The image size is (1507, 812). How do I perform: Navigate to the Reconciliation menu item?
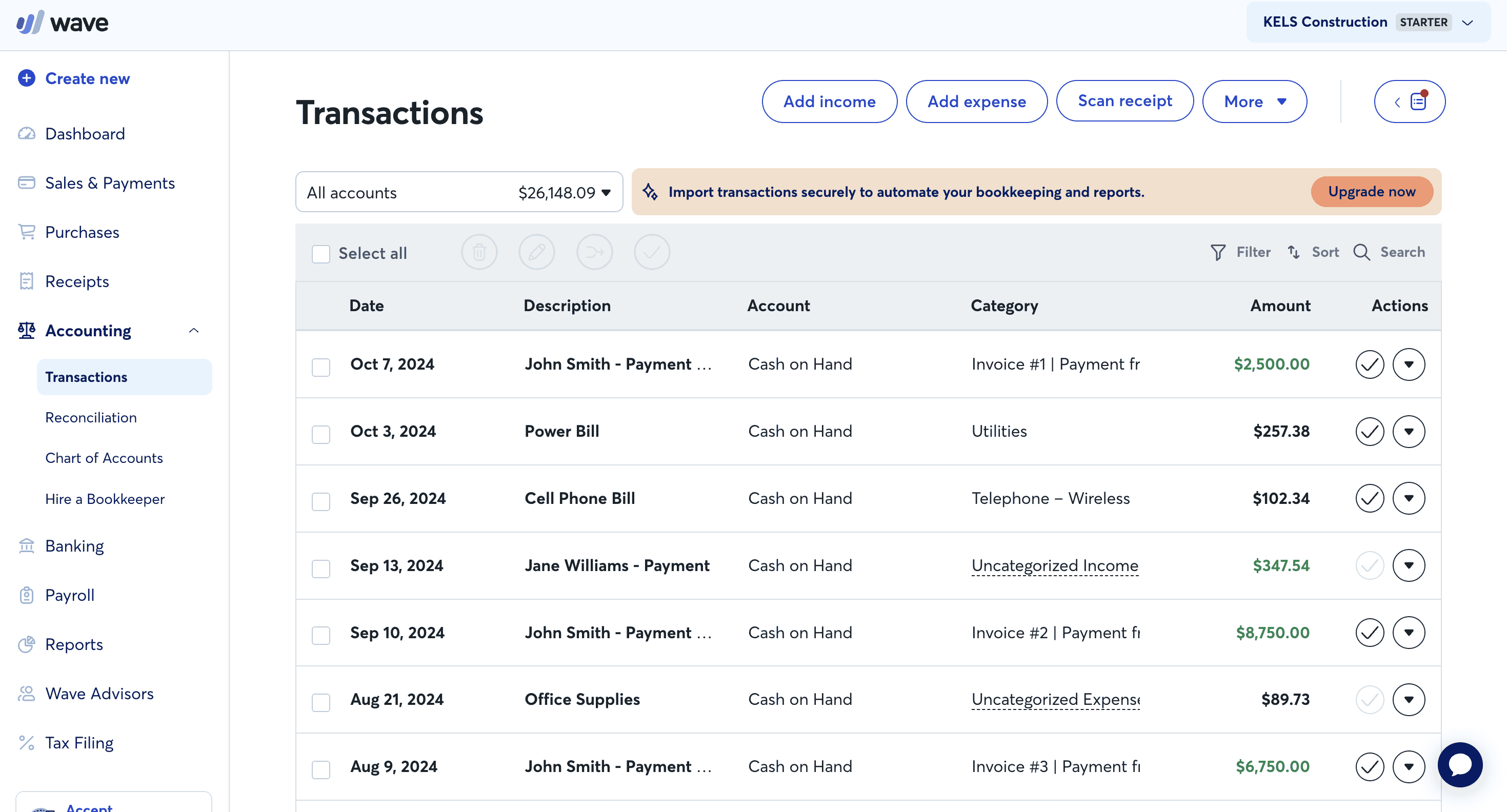pyautogui.click(x=91, y=416)
